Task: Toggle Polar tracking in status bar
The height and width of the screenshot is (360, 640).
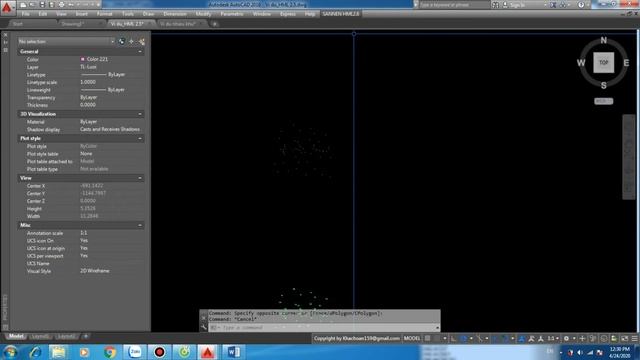Action: (463, 338)
